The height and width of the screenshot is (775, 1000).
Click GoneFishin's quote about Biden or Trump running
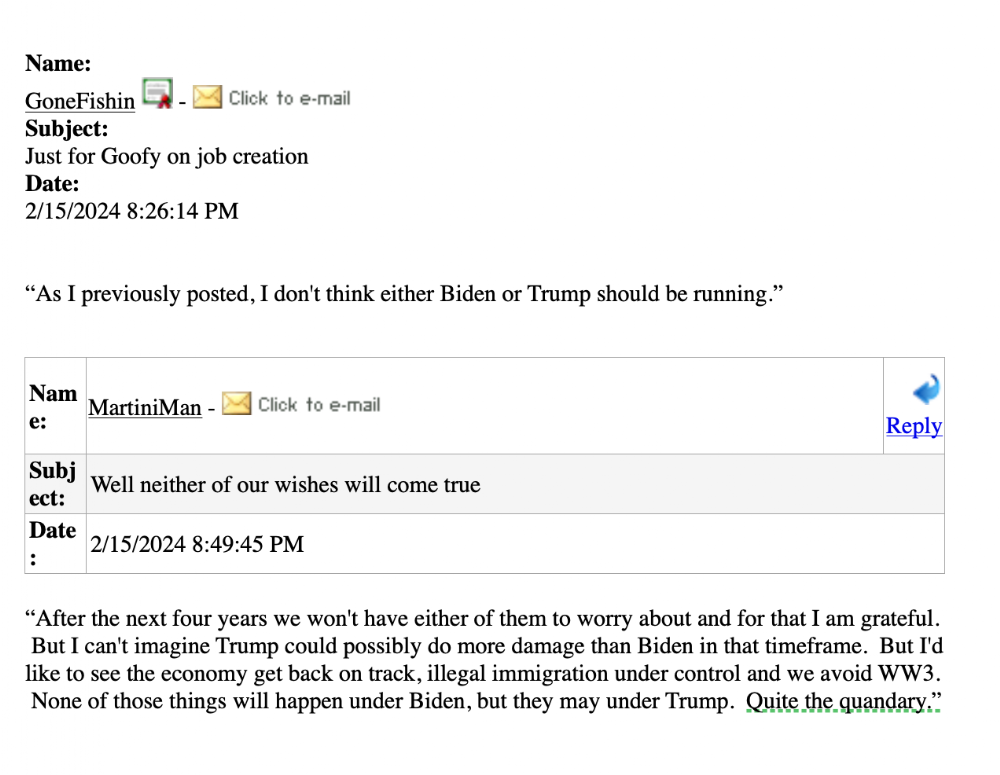(x=400, y=294)
